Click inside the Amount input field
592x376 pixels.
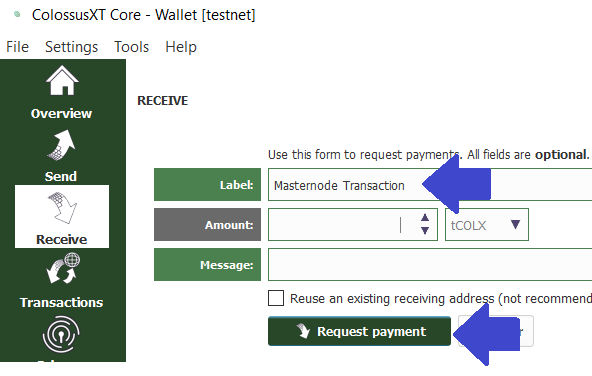pyautogui.click(x=353, y=225)
